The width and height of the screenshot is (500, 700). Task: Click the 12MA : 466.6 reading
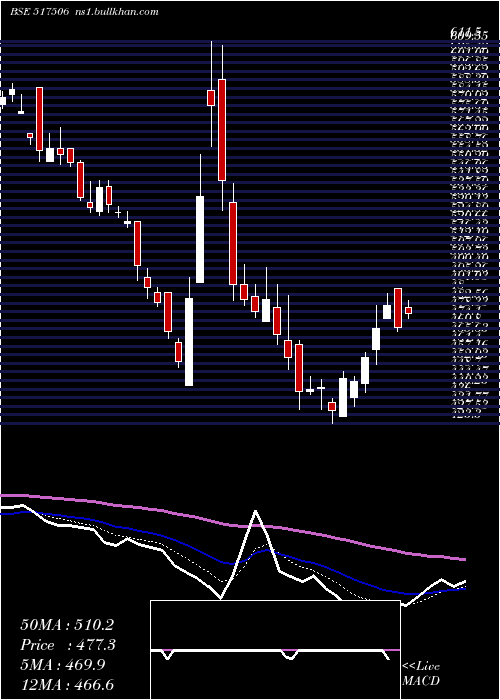pos(67,684)
